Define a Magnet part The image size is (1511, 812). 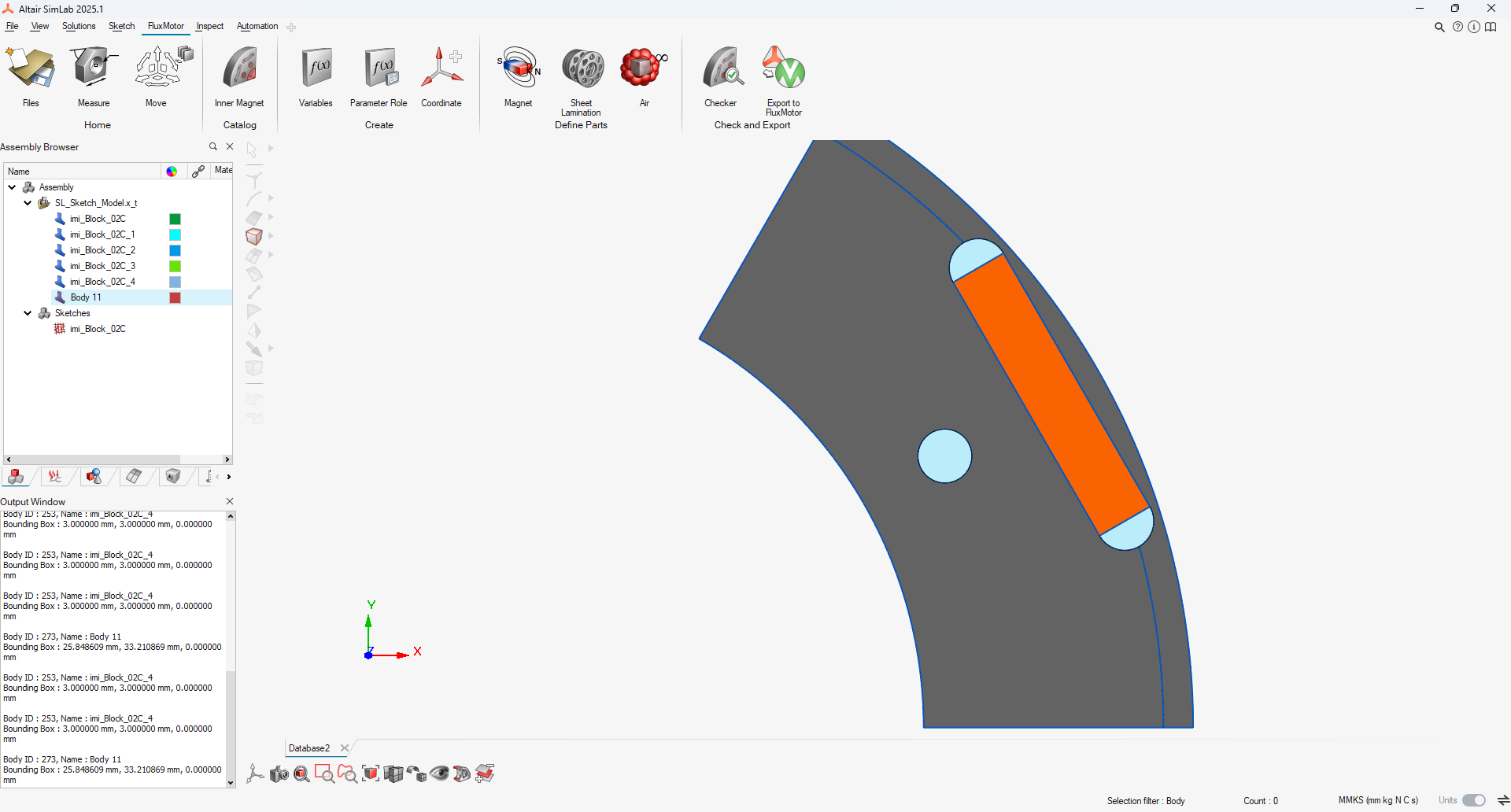click(519, 76)
